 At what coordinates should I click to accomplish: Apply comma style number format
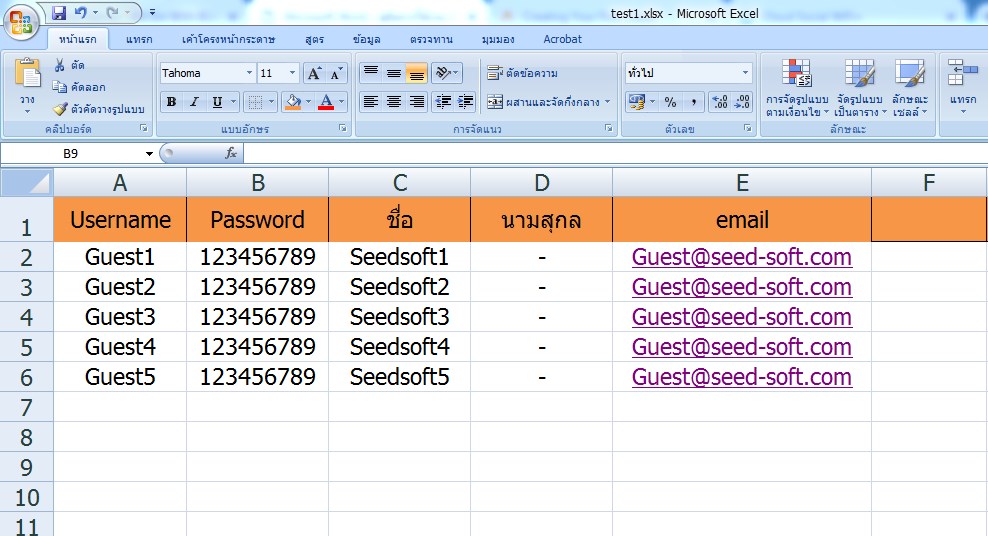coord(693,101)
